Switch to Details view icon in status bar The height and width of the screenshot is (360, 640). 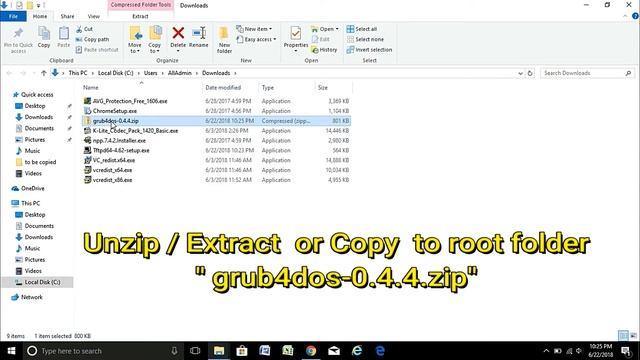623,336
